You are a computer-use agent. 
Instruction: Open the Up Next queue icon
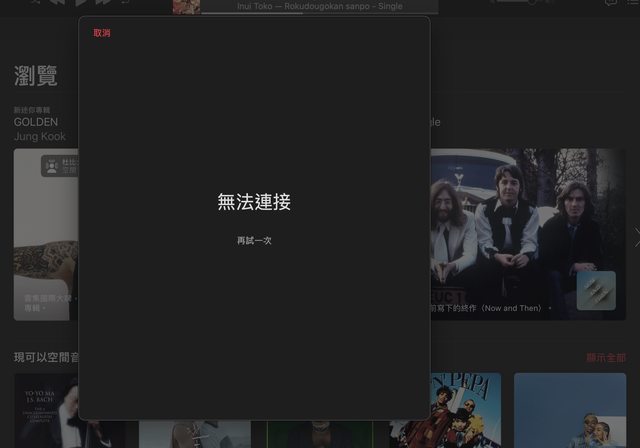tap(634, 3)
